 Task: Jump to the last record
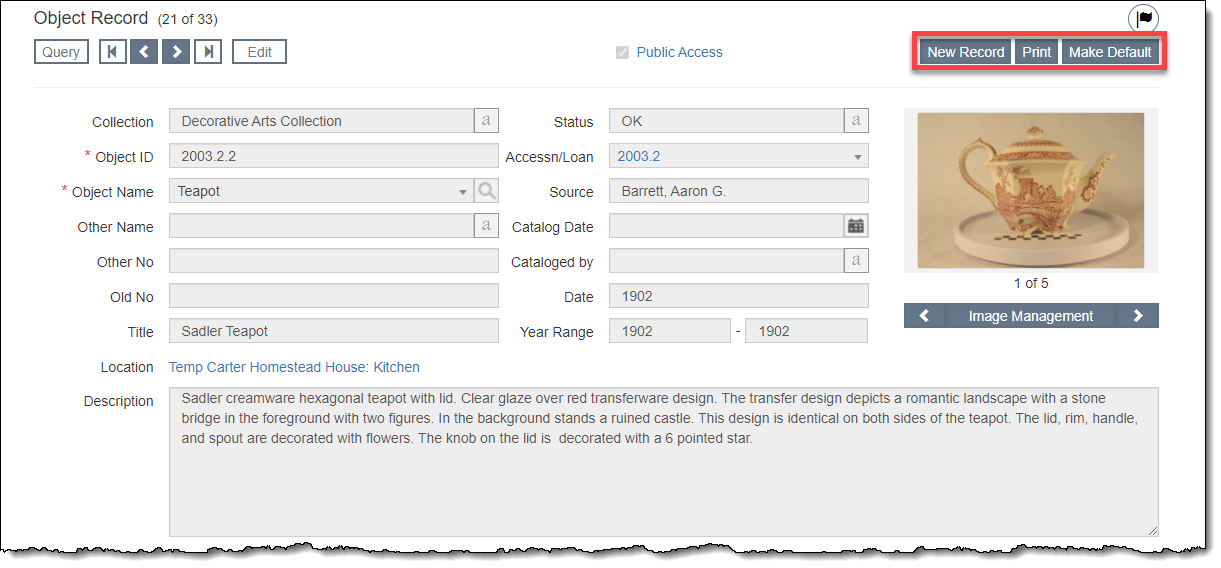coord(208,52)
